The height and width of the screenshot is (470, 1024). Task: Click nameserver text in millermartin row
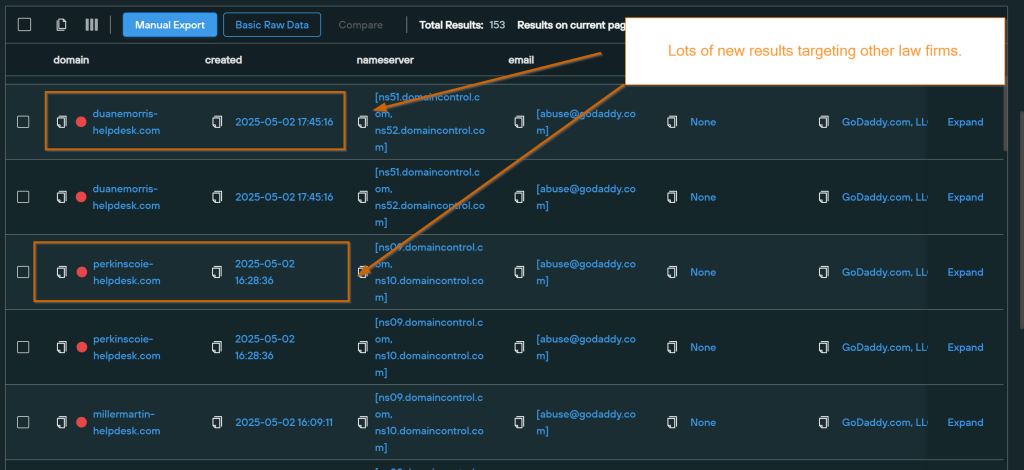(430, 422)
